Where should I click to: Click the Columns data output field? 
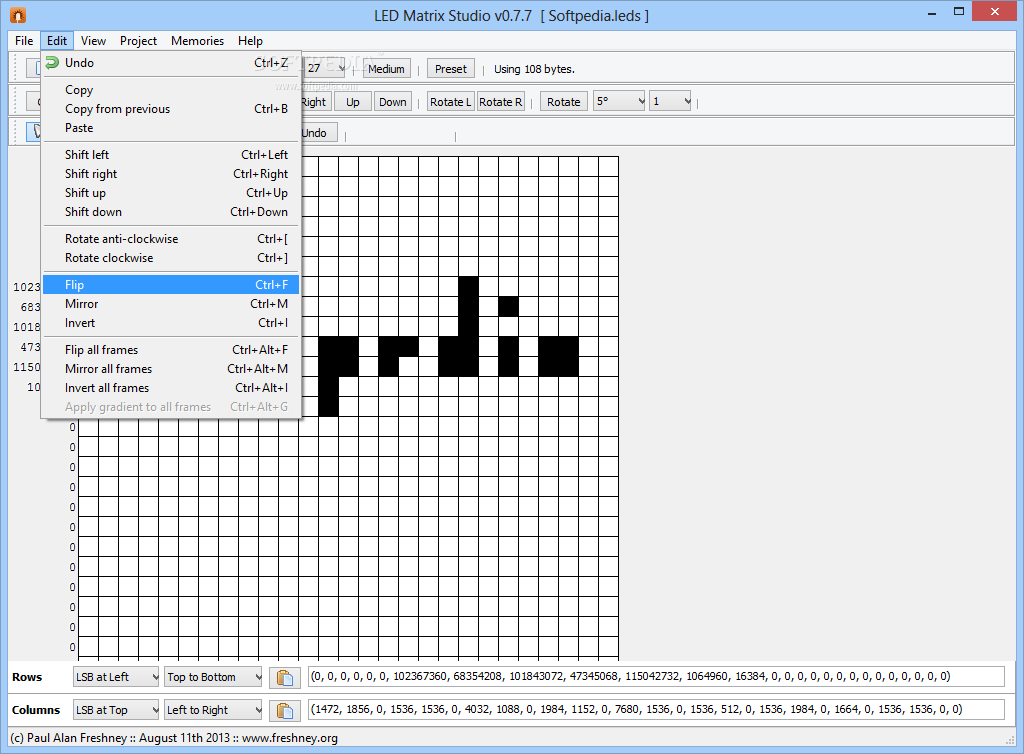tap(656, 710)
